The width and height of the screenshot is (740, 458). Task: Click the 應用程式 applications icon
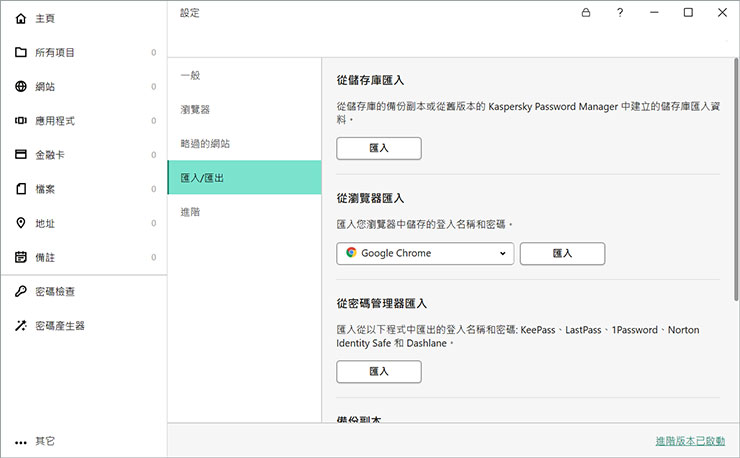point(20,120)
